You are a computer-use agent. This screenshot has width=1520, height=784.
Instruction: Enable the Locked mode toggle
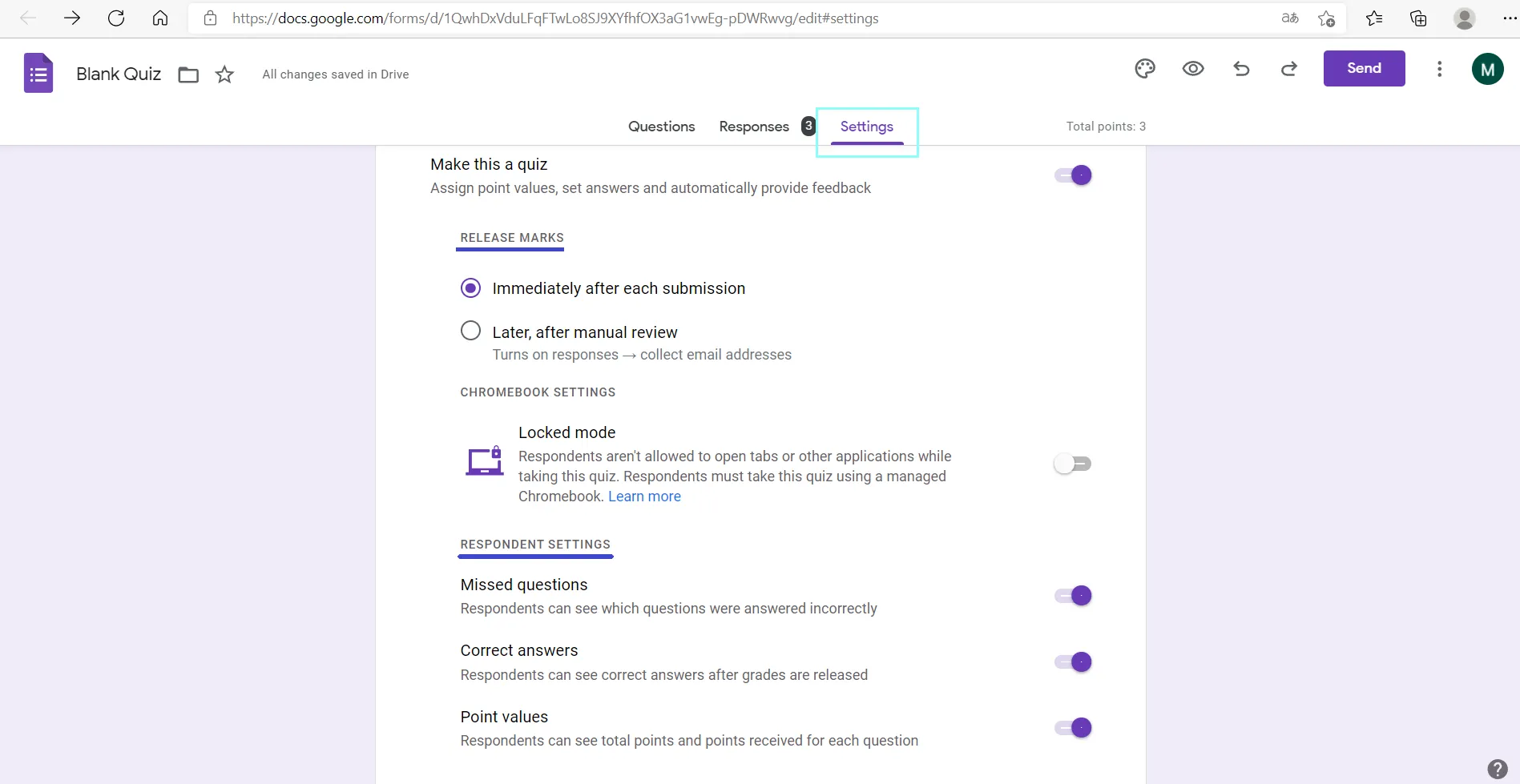point(1073,464)
